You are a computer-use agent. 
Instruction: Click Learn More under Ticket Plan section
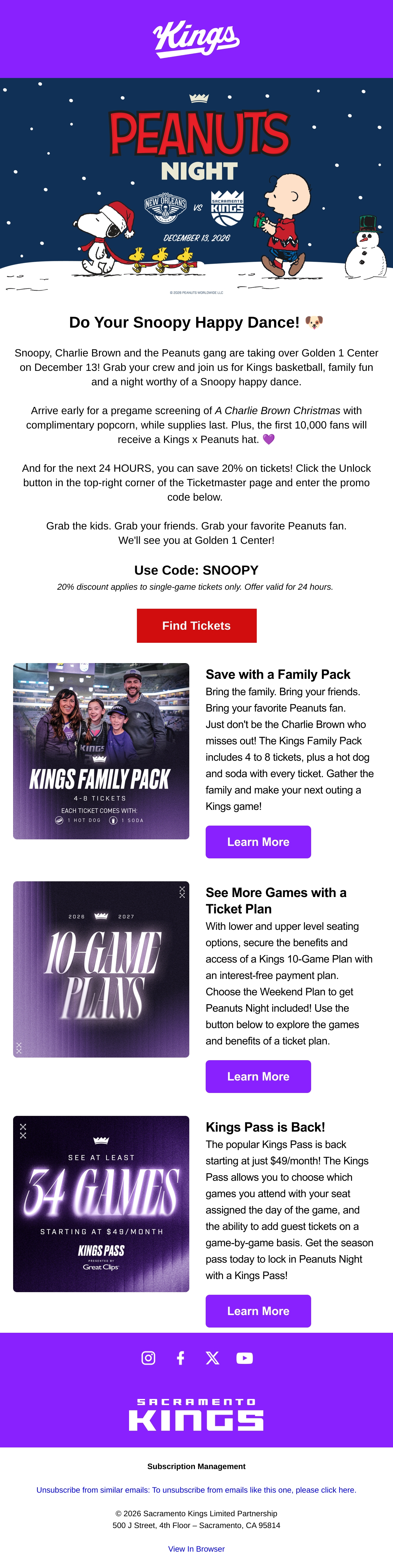258,1076
